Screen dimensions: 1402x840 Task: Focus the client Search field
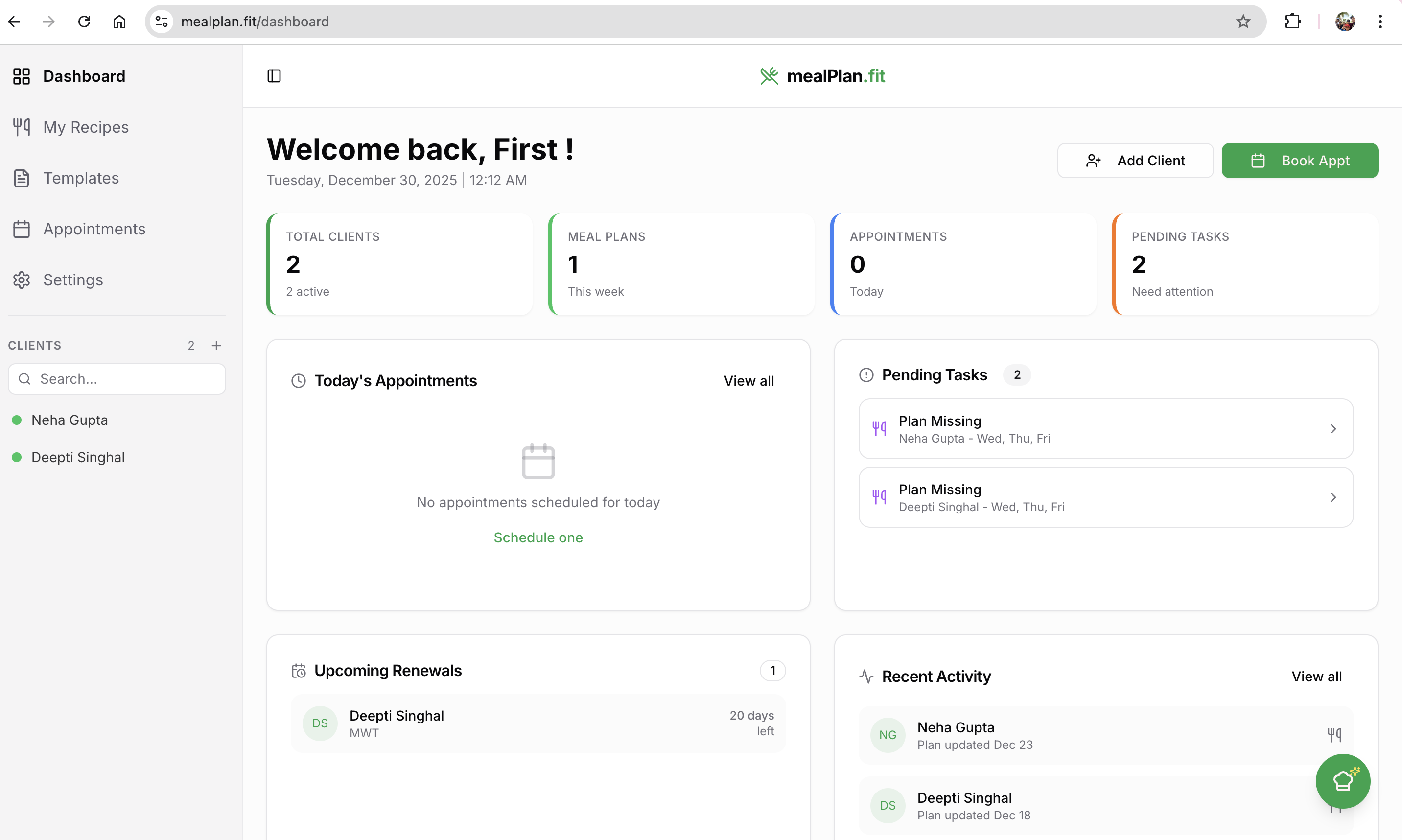(x=117, y=379)
